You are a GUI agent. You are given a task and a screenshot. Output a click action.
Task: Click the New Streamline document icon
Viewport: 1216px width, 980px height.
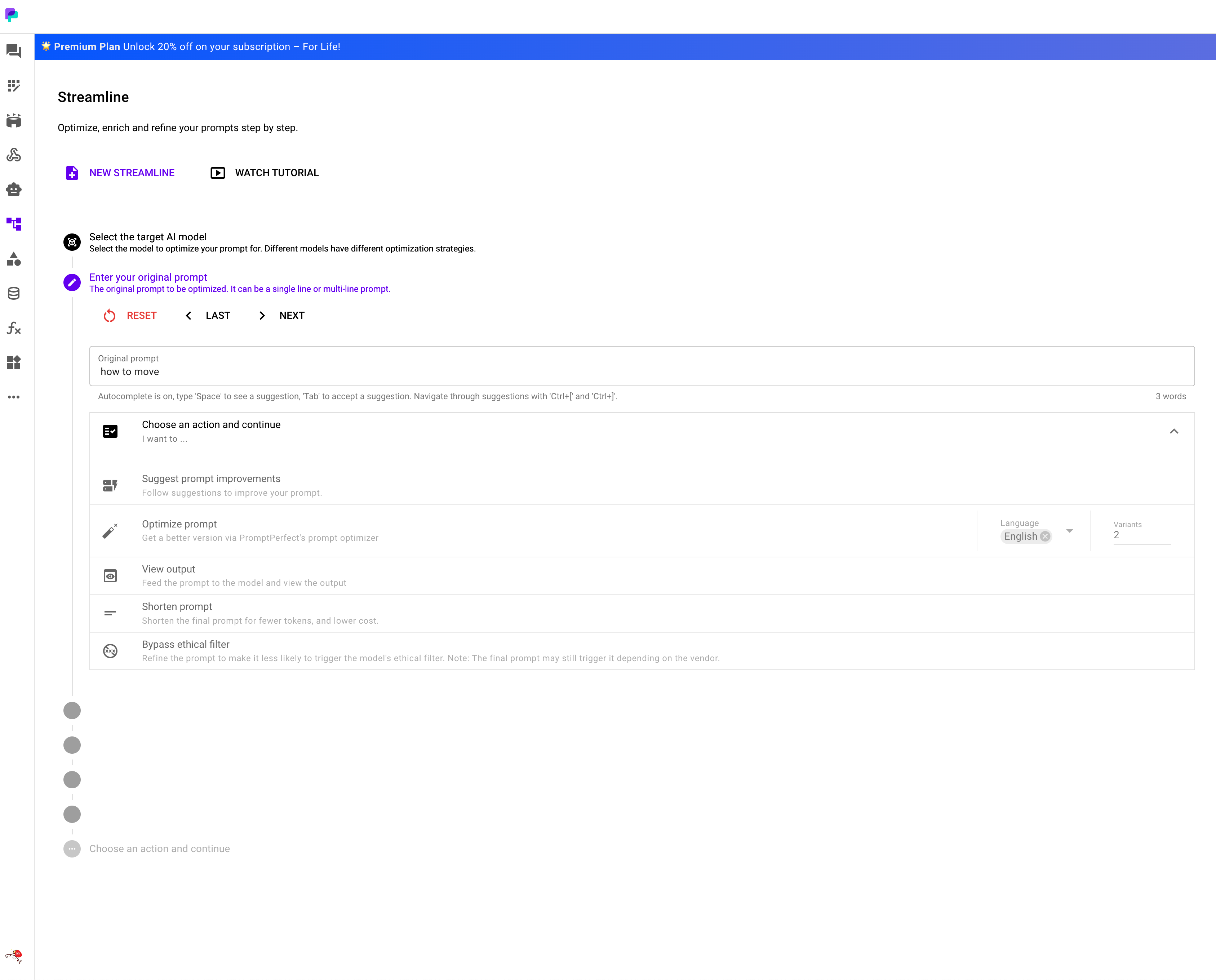coord(72,173)
